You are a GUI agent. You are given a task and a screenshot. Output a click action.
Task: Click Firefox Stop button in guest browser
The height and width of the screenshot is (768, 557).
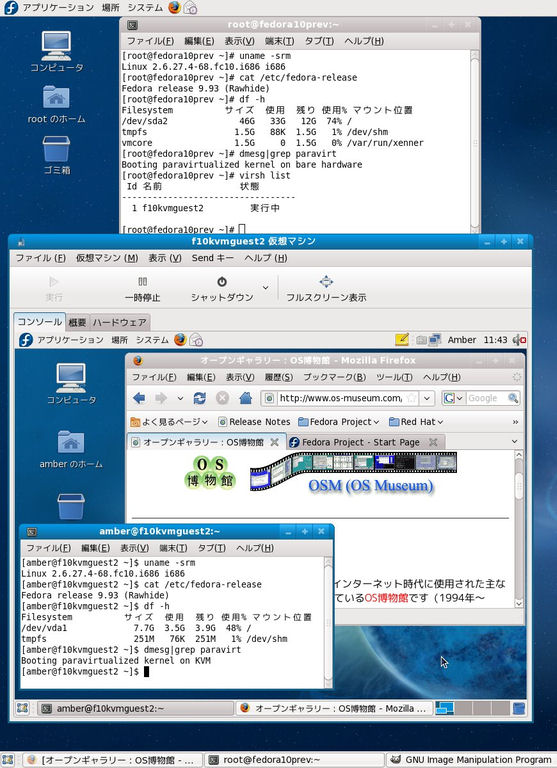(x=222, y=398)
